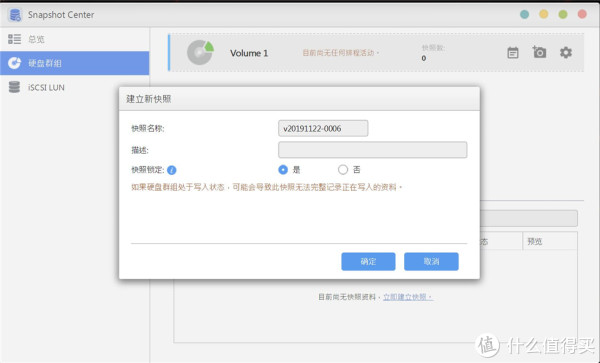Image resolution: width=600 pixels, height=363 pixels.
Task: Open the snapshot schedule calendar icon
Action: click(513, 53)
